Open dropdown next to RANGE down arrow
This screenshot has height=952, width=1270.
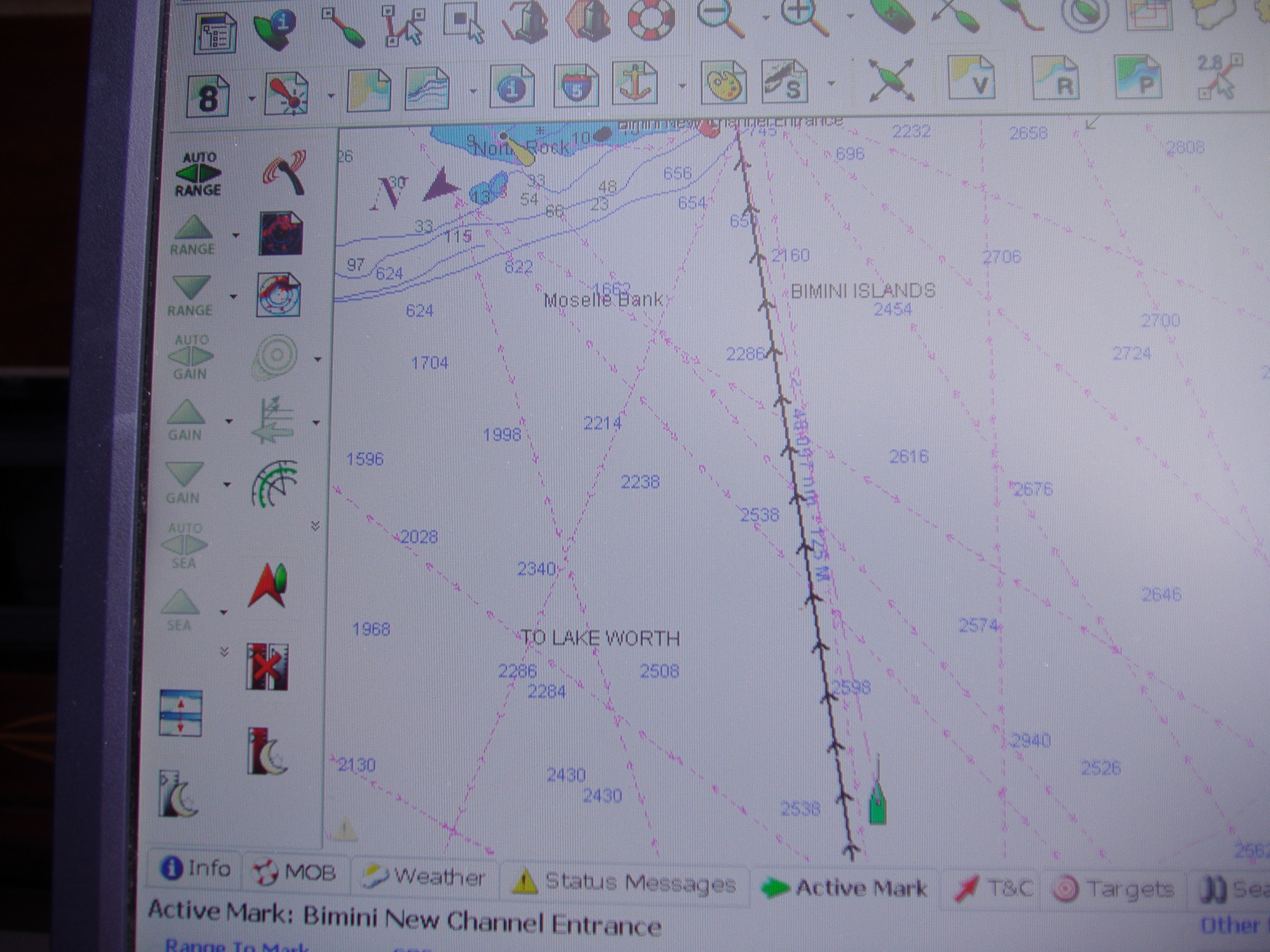(233, 297)
